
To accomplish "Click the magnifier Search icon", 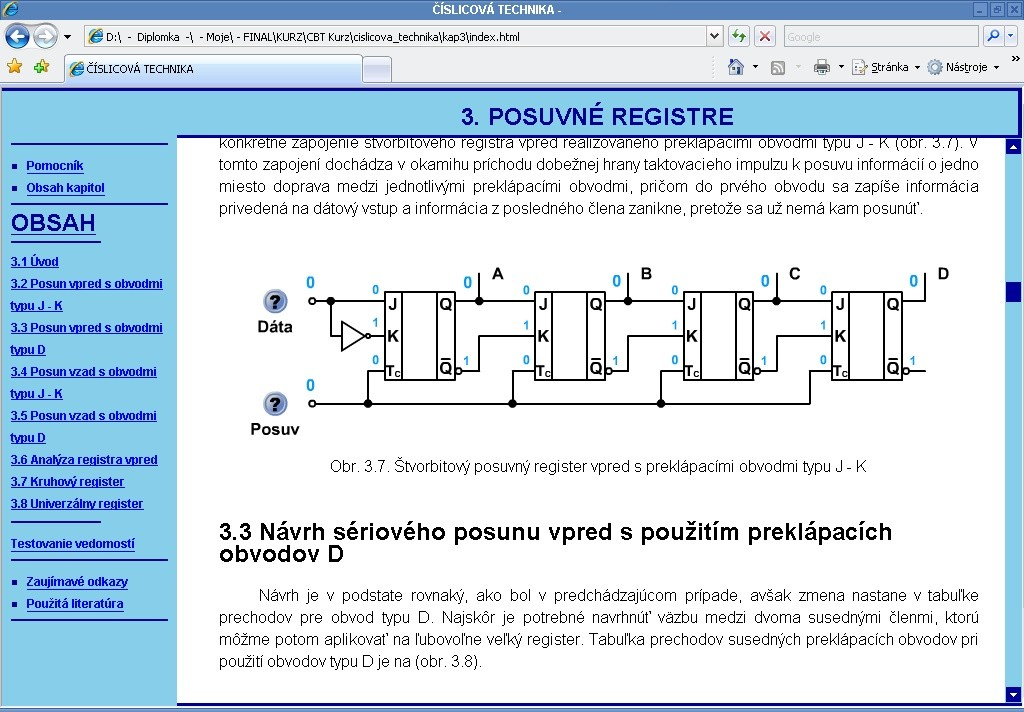I will pyautogui.click(x=993, y=37).
